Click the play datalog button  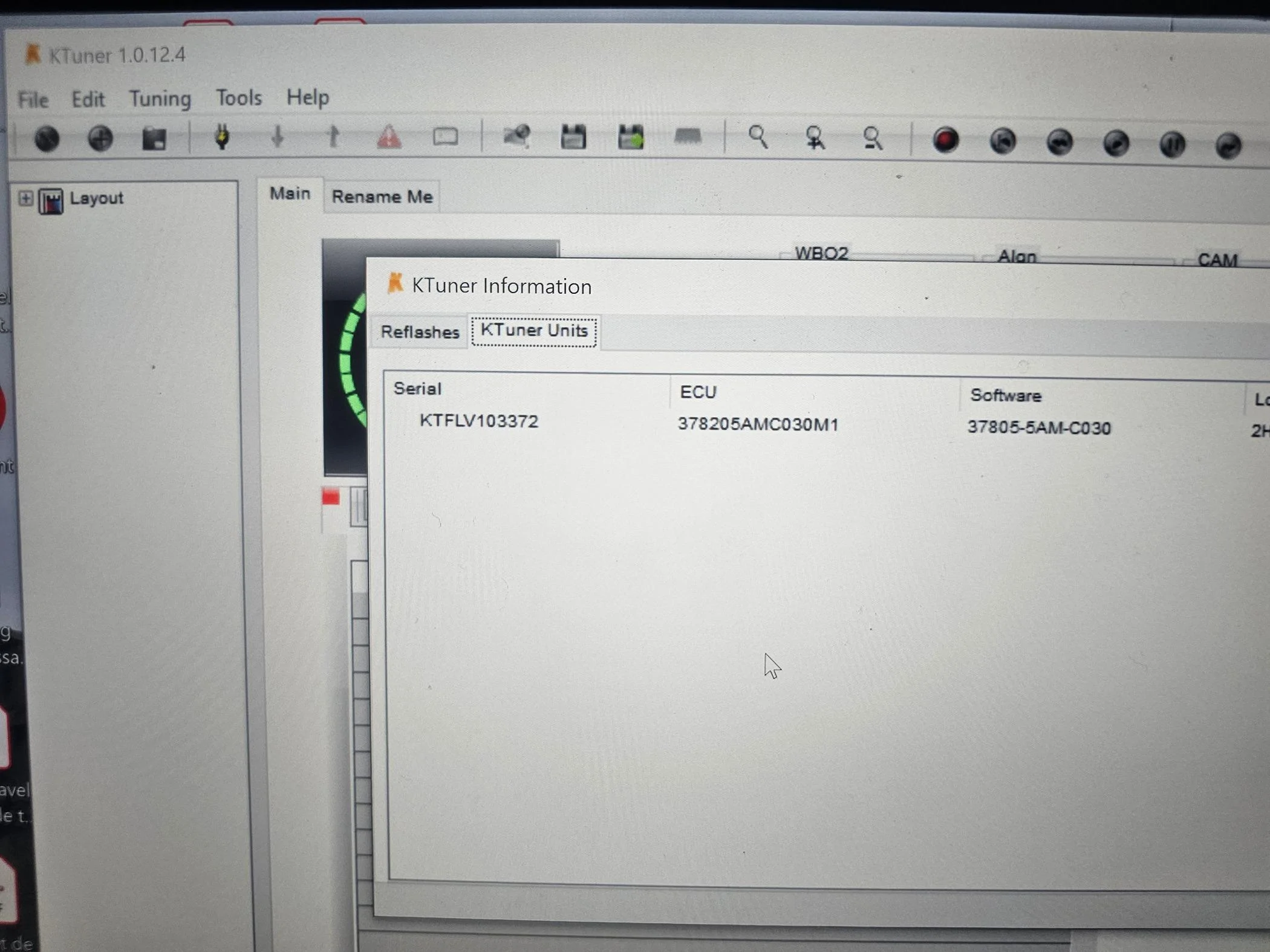(1116, 144)
